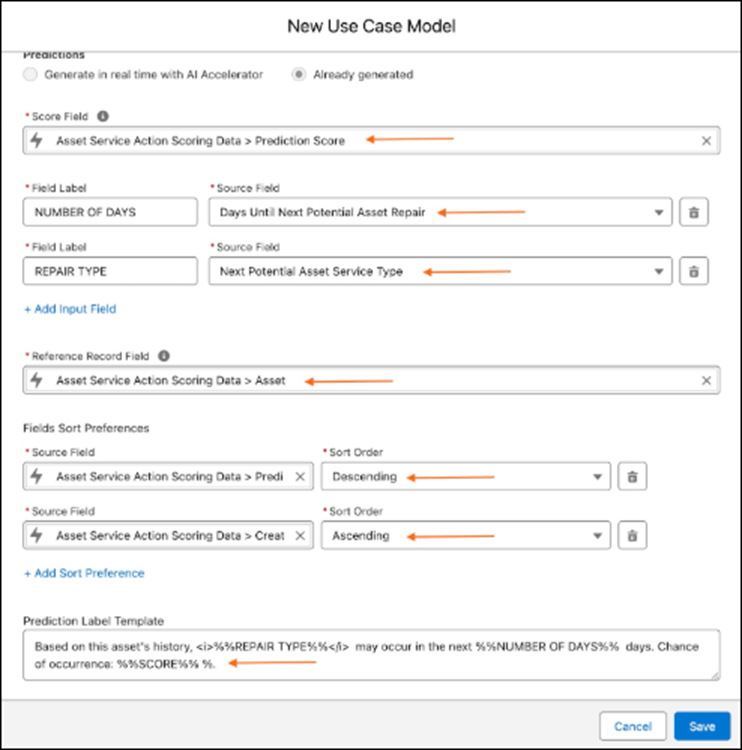Click the Reference Record Field lookup box

[371, 380]
